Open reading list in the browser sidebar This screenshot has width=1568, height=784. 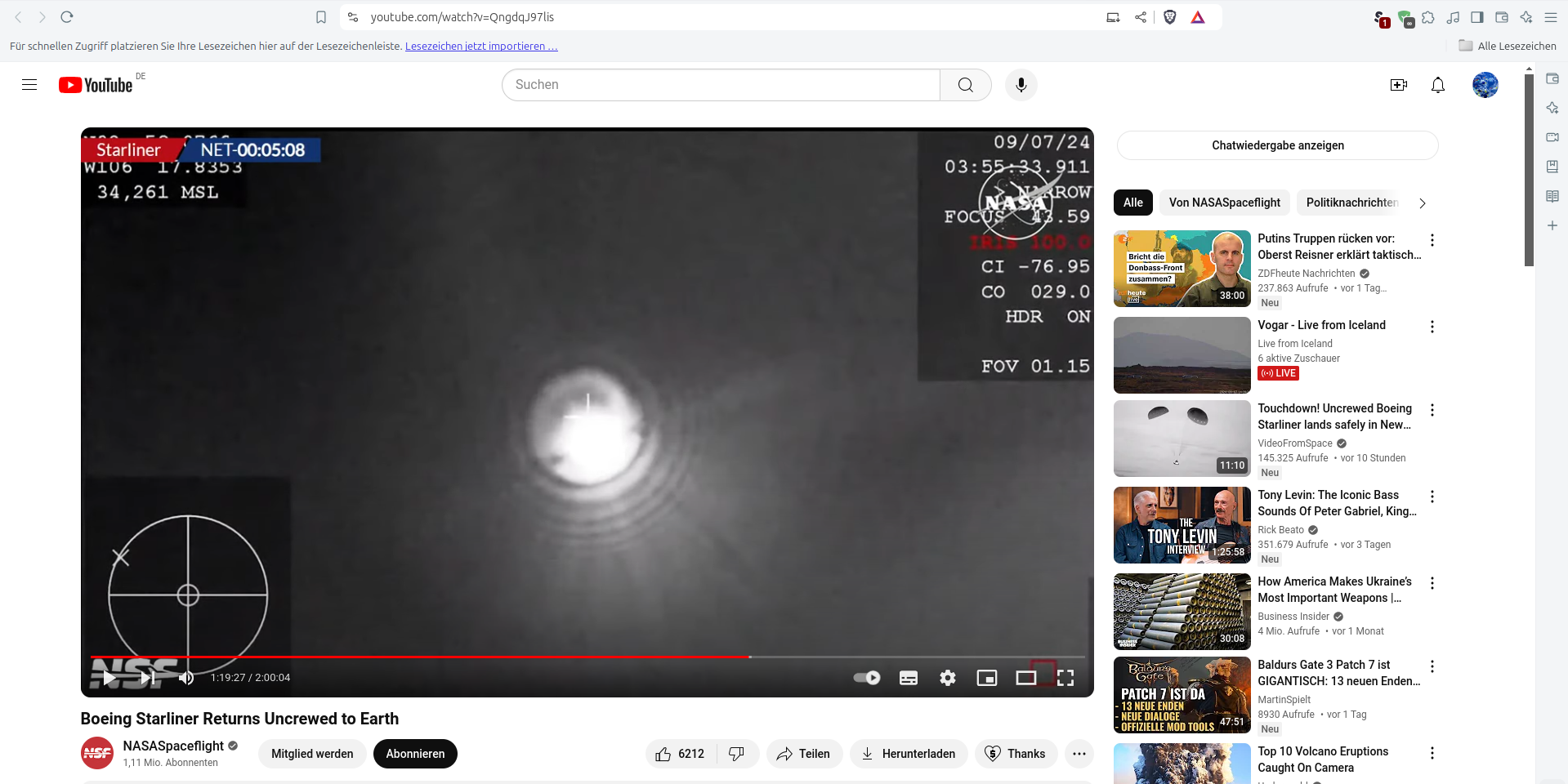point(1552,196)
